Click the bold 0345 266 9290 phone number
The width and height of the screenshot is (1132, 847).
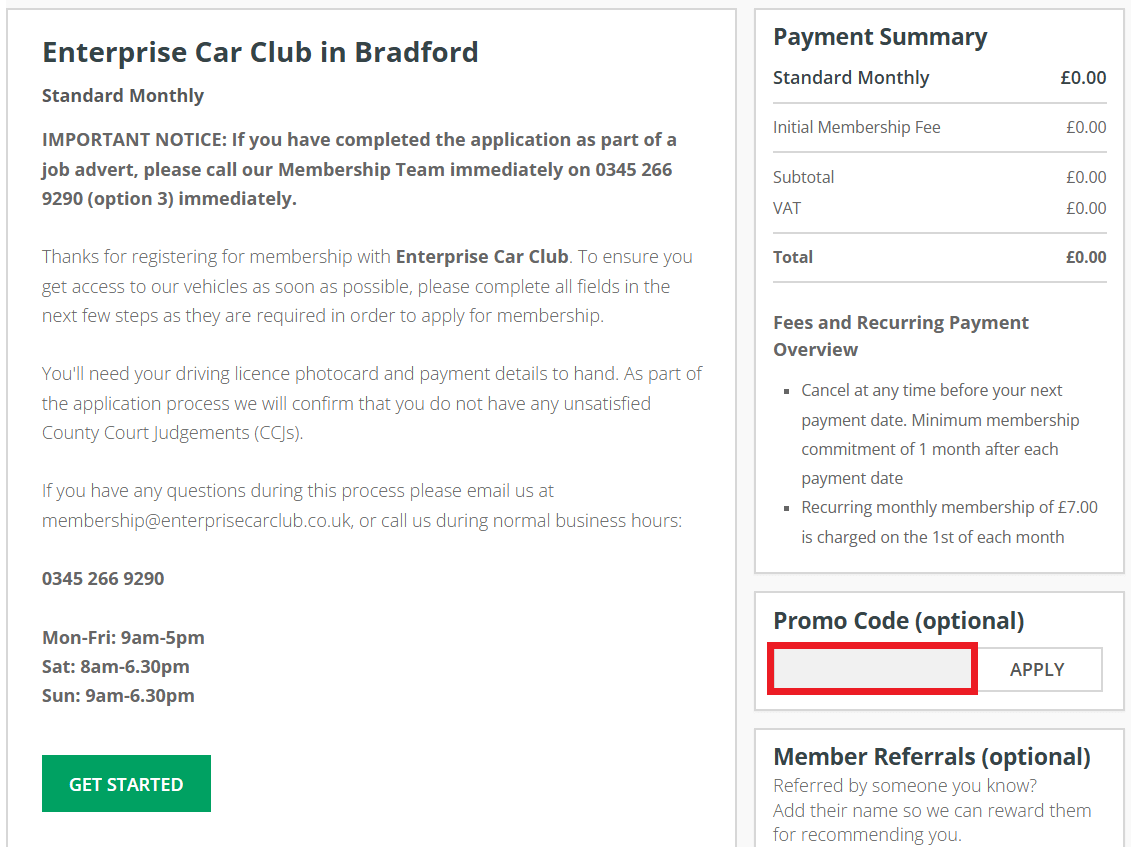(103, 578)
